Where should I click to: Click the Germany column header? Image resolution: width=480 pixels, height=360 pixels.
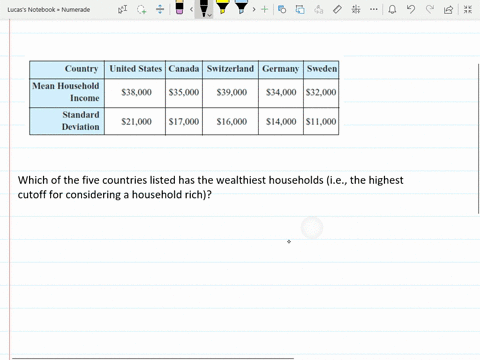[281, 69]
